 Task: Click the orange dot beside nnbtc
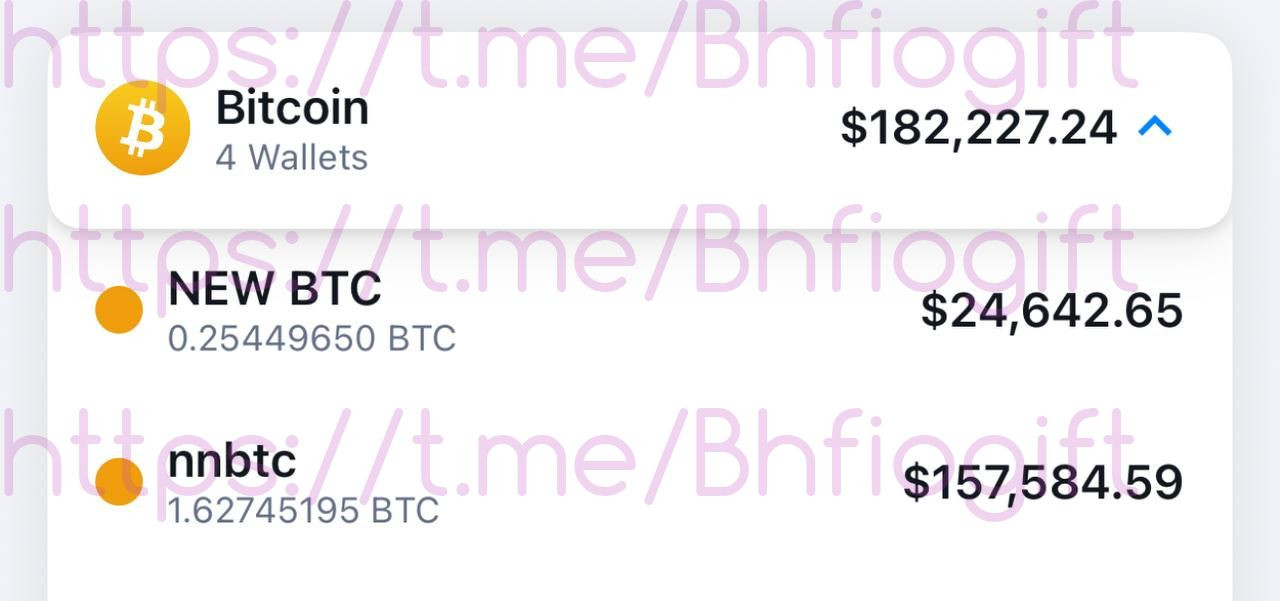click(119, 481)
